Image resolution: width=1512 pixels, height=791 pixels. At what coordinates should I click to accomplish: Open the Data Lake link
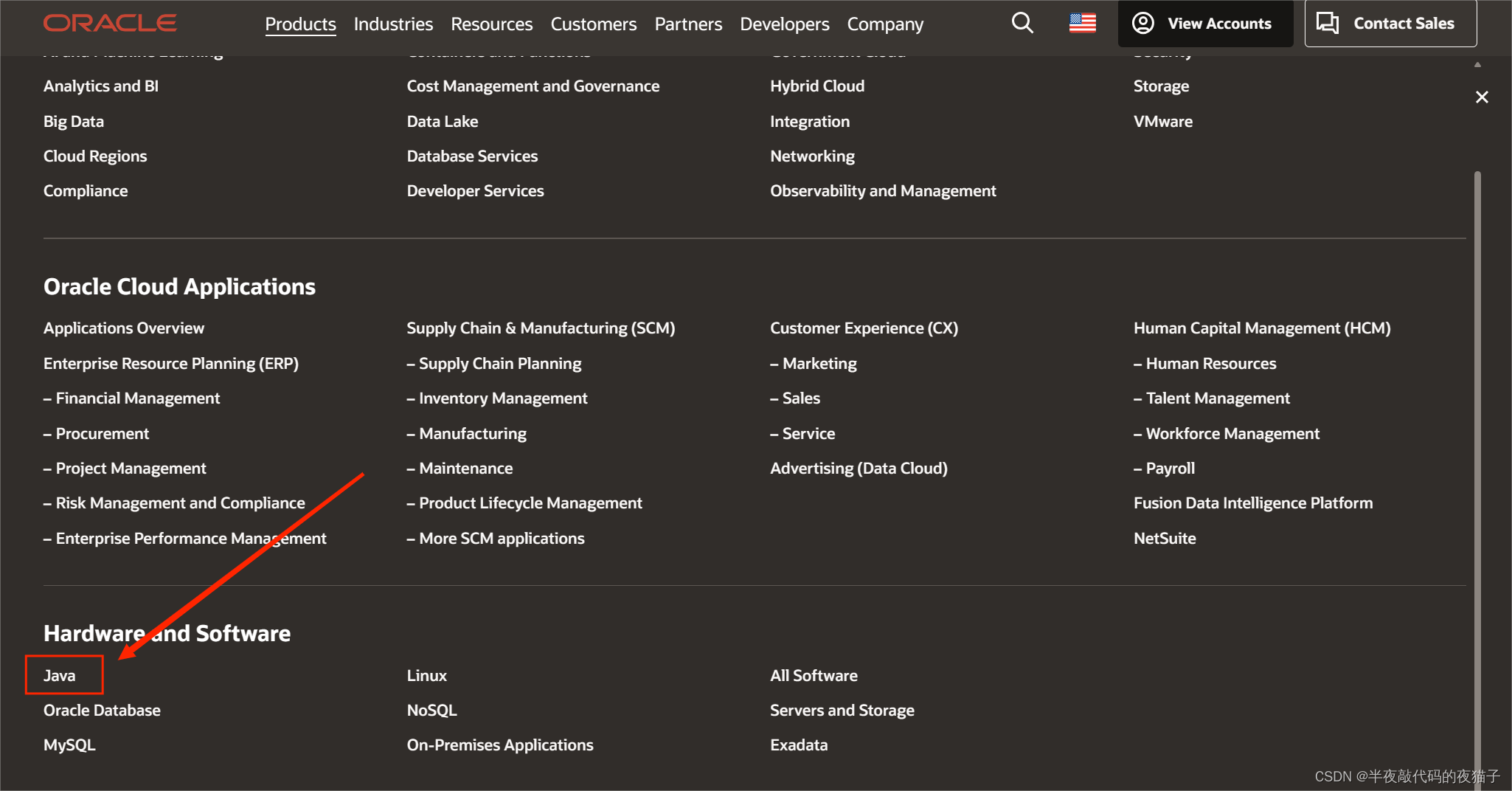[443, 121]
